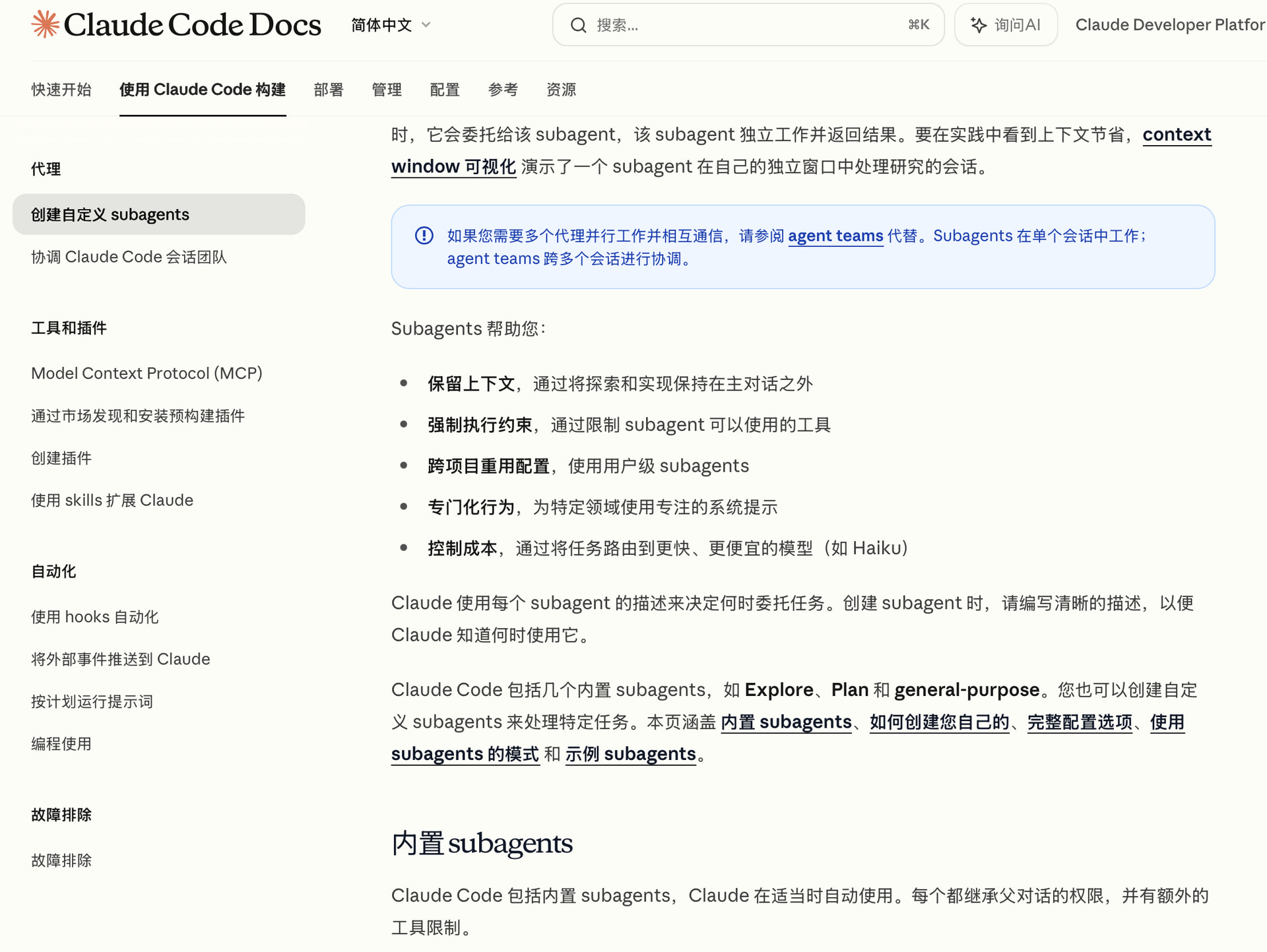Open Model Context Protocol (MCP) page
Image resolution: width=1267 pixels, height=952 pixels.
pyautogui.click(x=146, y=373)
